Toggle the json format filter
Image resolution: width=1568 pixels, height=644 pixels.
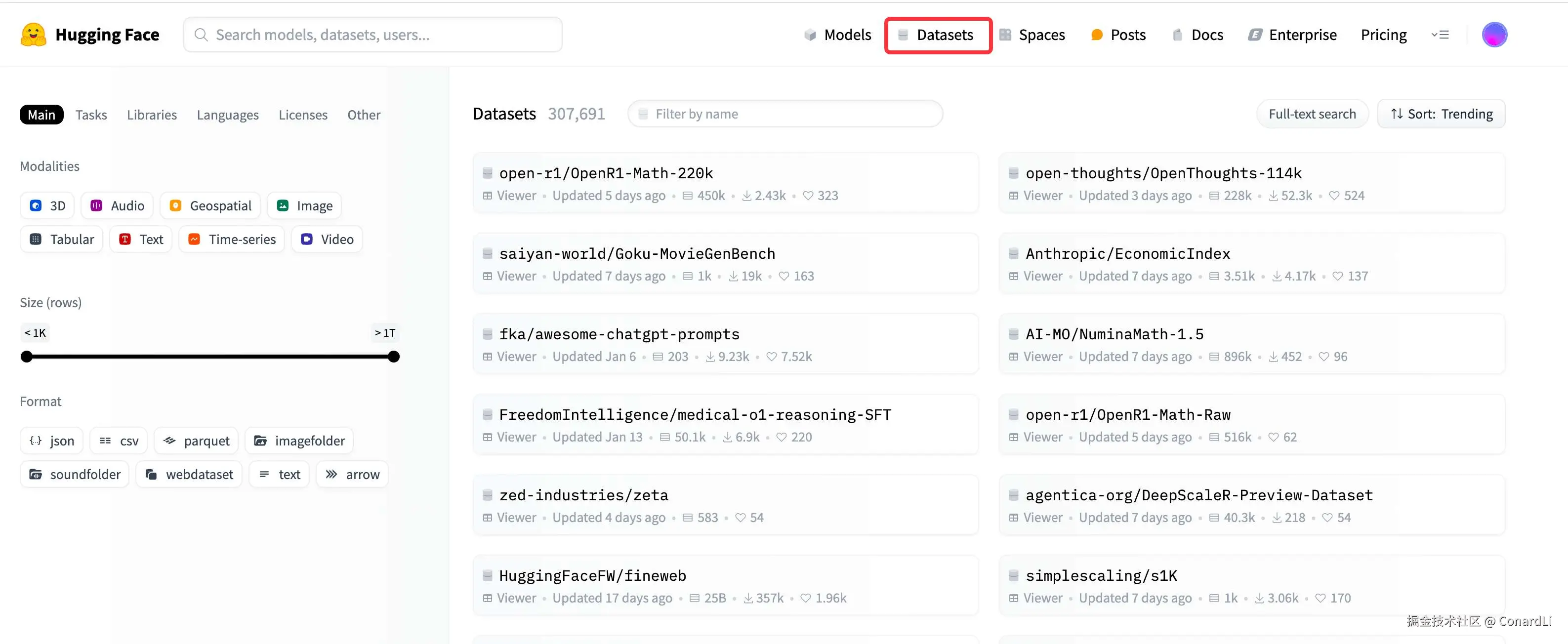[x=51, y=440]
